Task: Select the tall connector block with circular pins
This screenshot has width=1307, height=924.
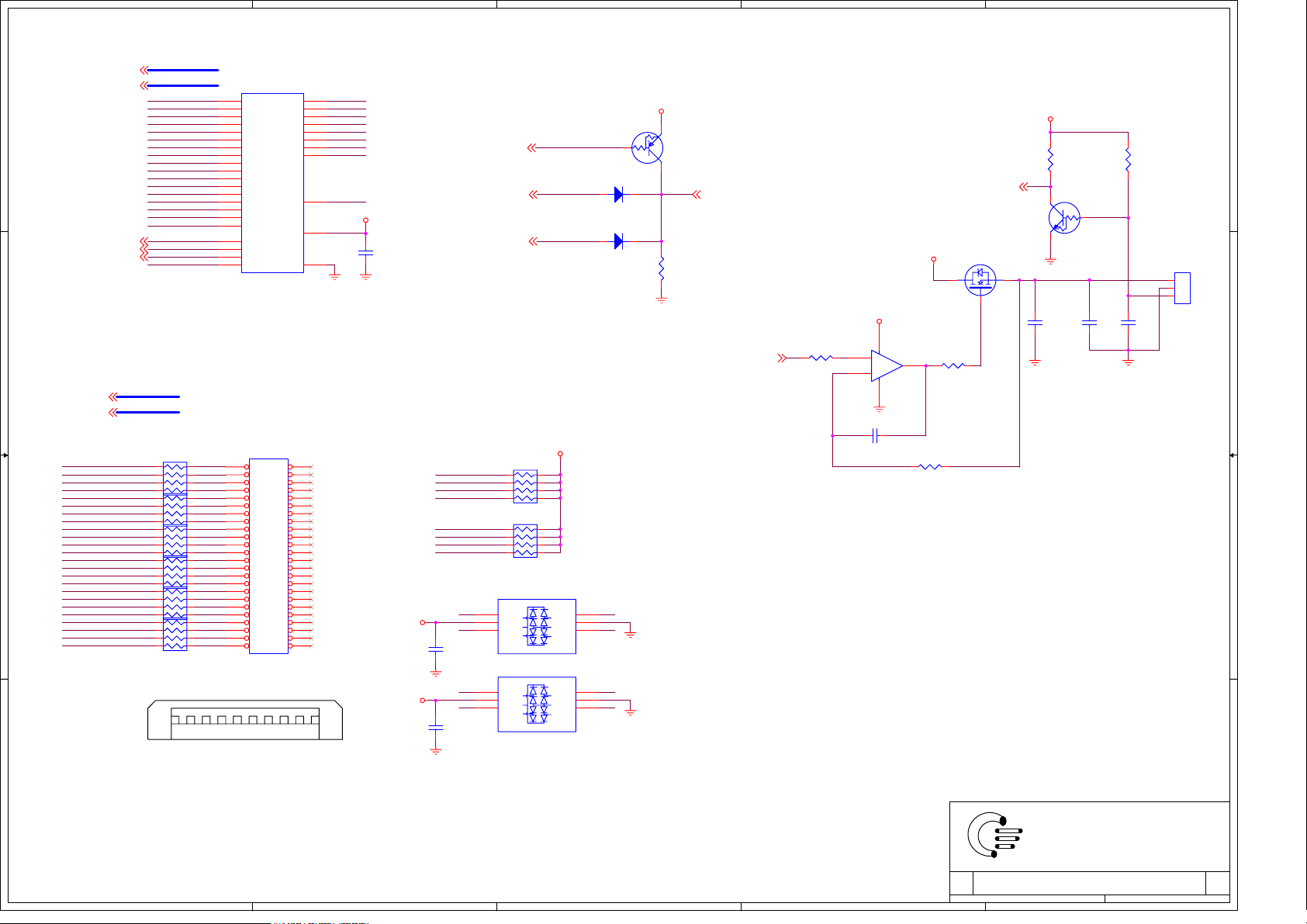Action: point(268,556)
